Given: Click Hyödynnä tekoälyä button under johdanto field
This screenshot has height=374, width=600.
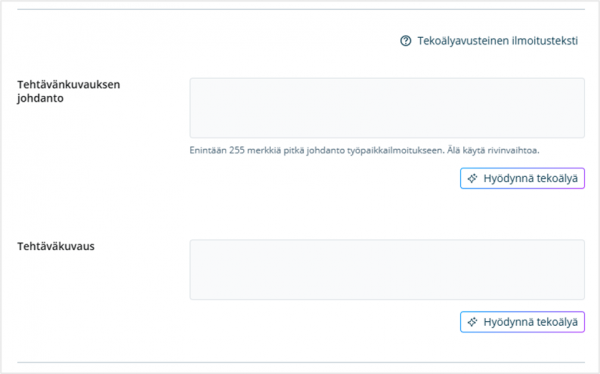Looking at the screenshot, I should [522, 178].
